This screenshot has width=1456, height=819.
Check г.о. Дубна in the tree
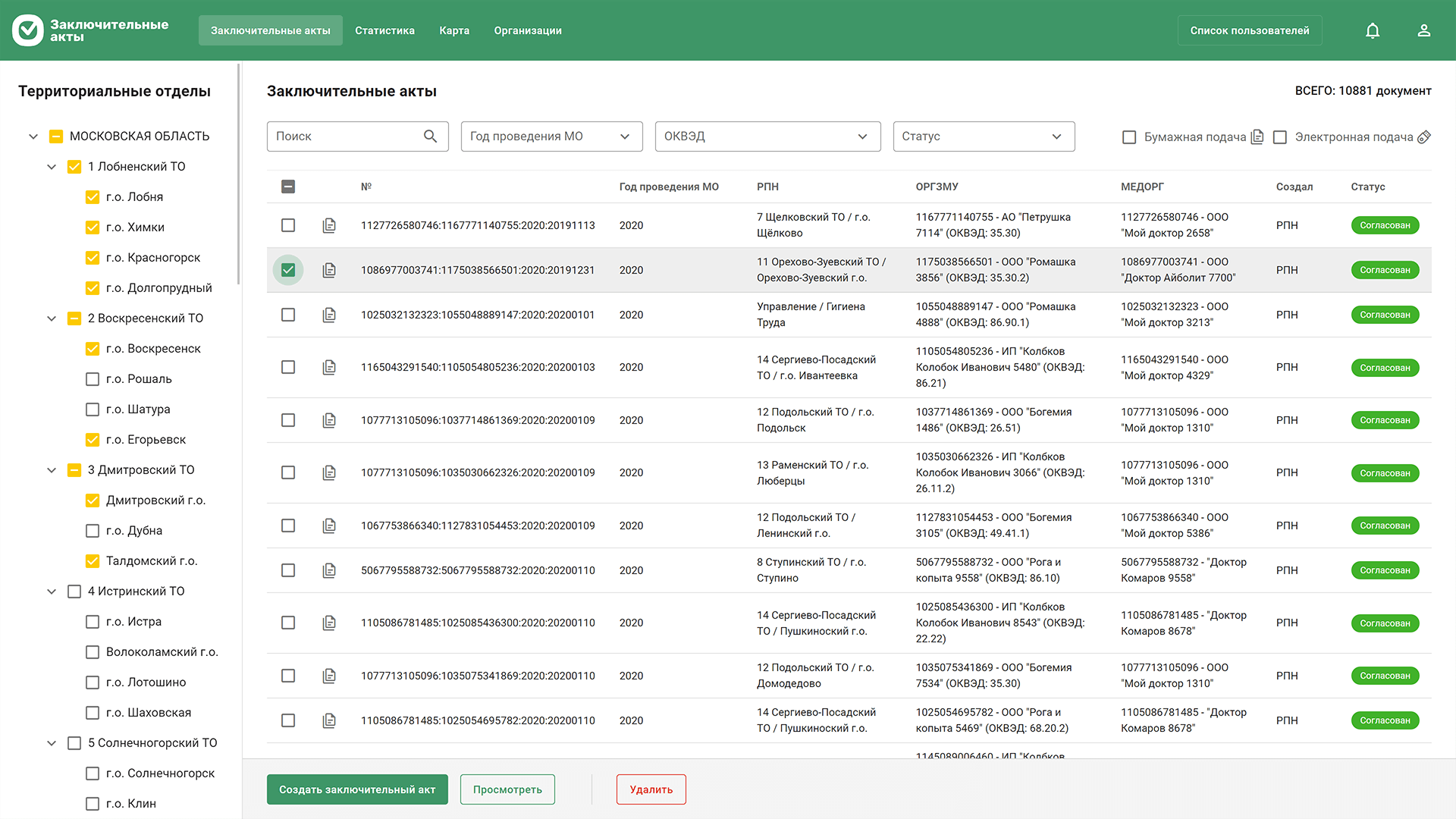[x=93, y=531]
